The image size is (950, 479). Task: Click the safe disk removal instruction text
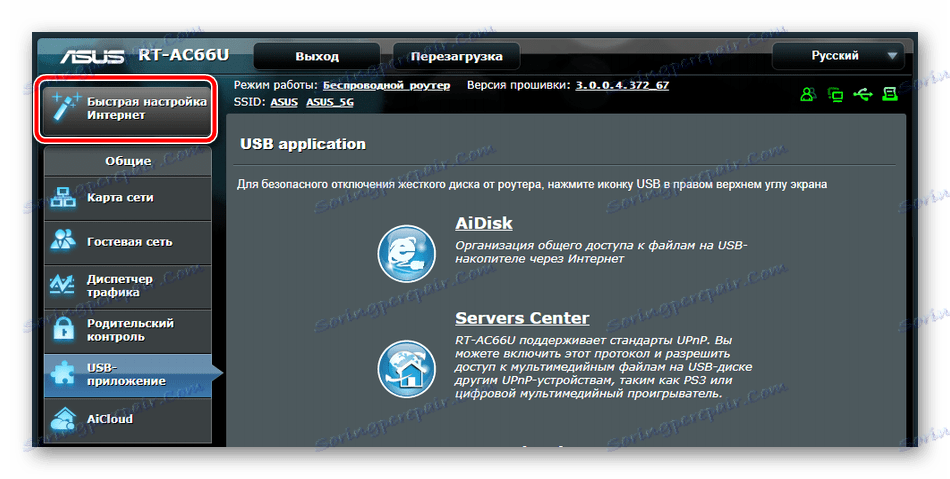(x=531, y=183)
